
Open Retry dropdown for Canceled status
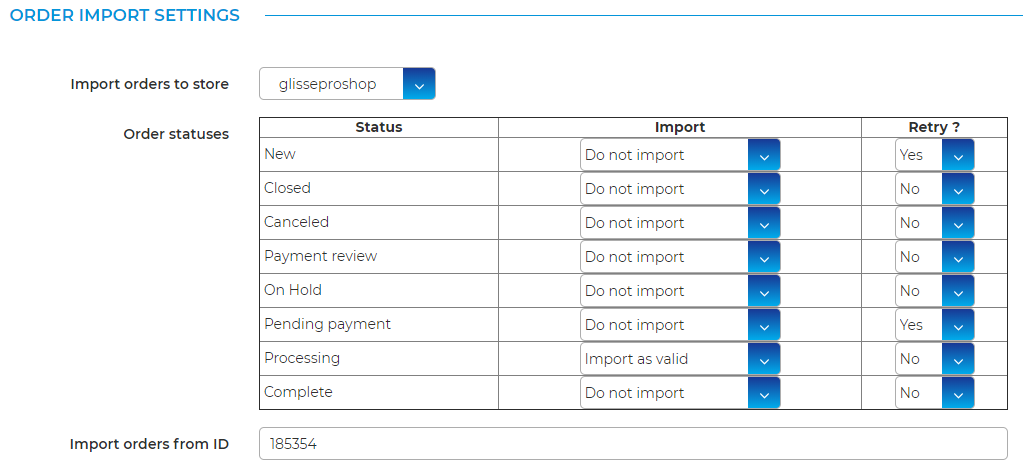coord(934,223)
